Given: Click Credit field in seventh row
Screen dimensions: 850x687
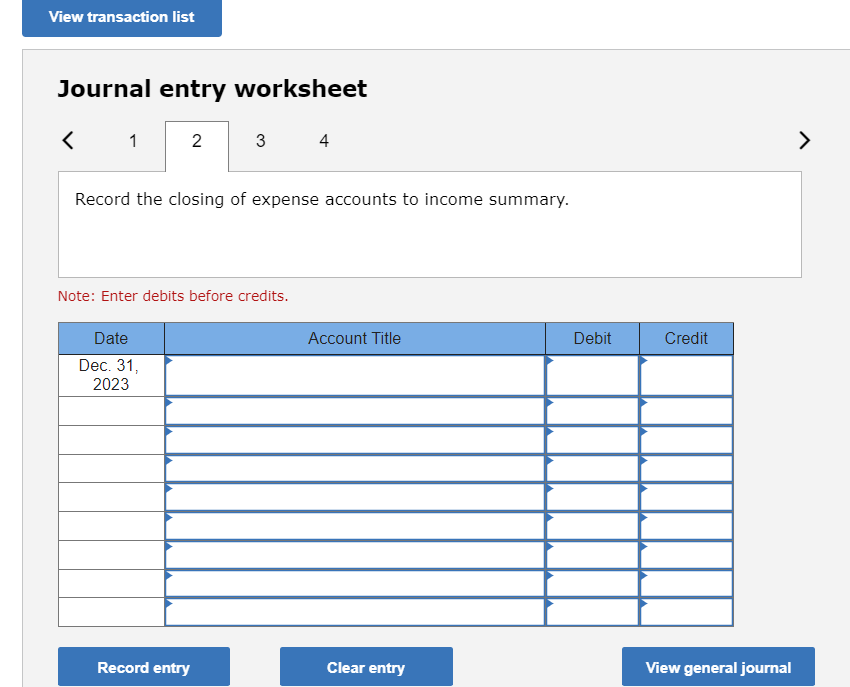Looking at the screenshot, I should 686,555.
